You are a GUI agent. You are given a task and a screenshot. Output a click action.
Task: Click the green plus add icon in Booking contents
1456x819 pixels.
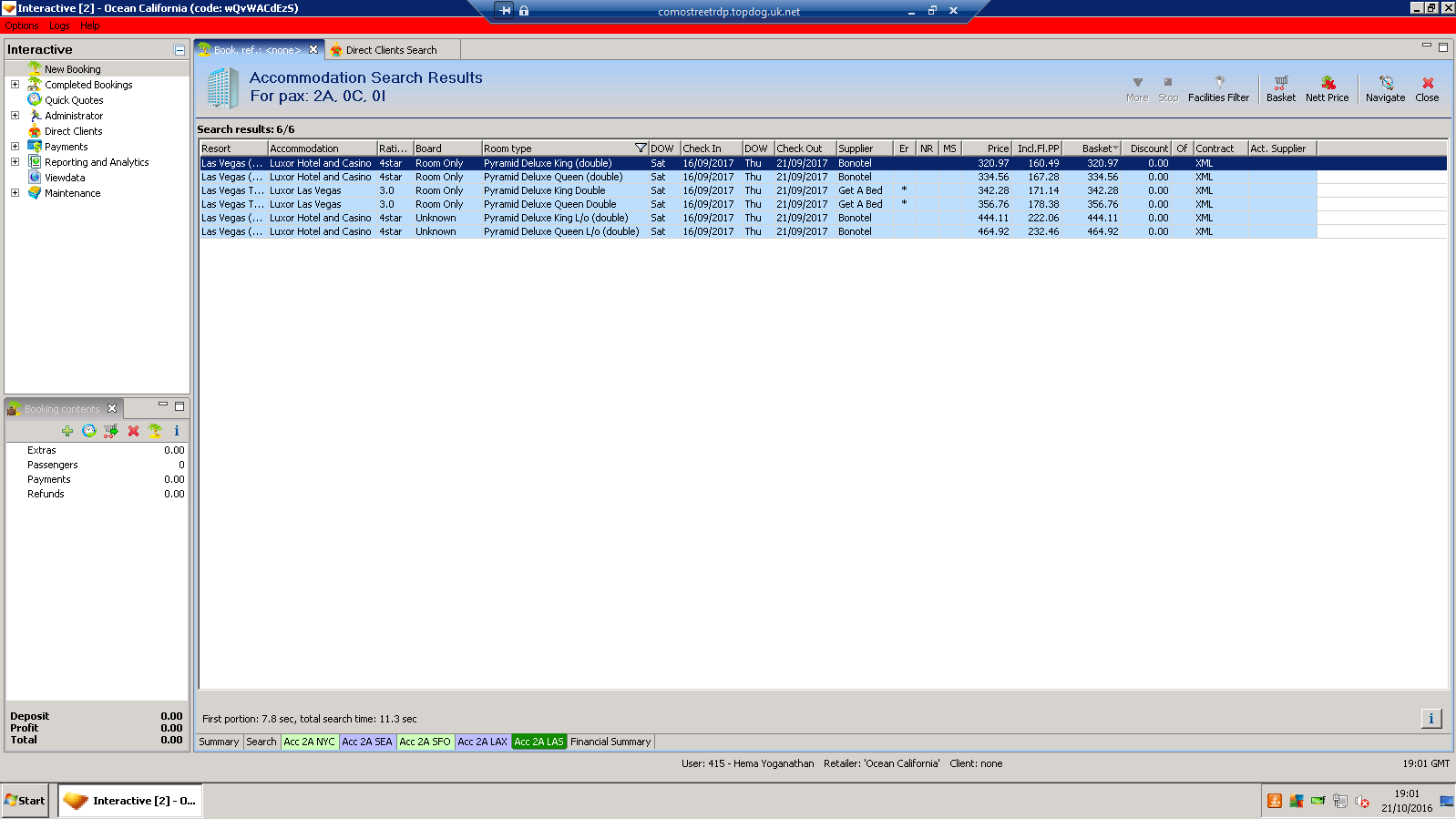click(x=67, y=431)
